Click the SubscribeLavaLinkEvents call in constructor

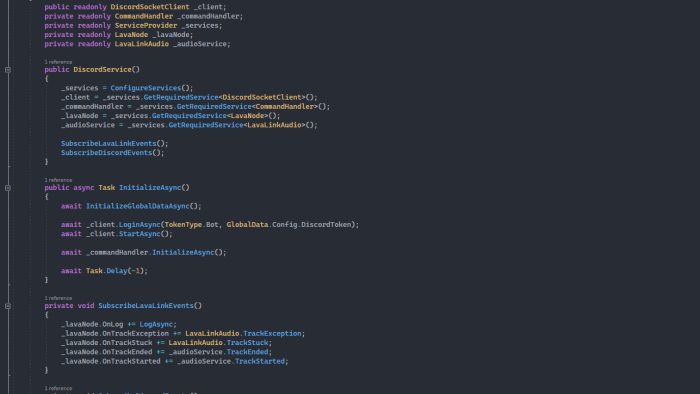click(x=108, y=143)
